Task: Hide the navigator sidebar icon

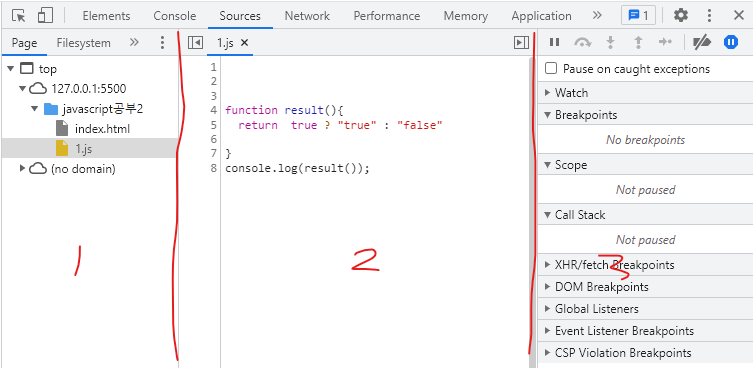Action: [195, 43]
